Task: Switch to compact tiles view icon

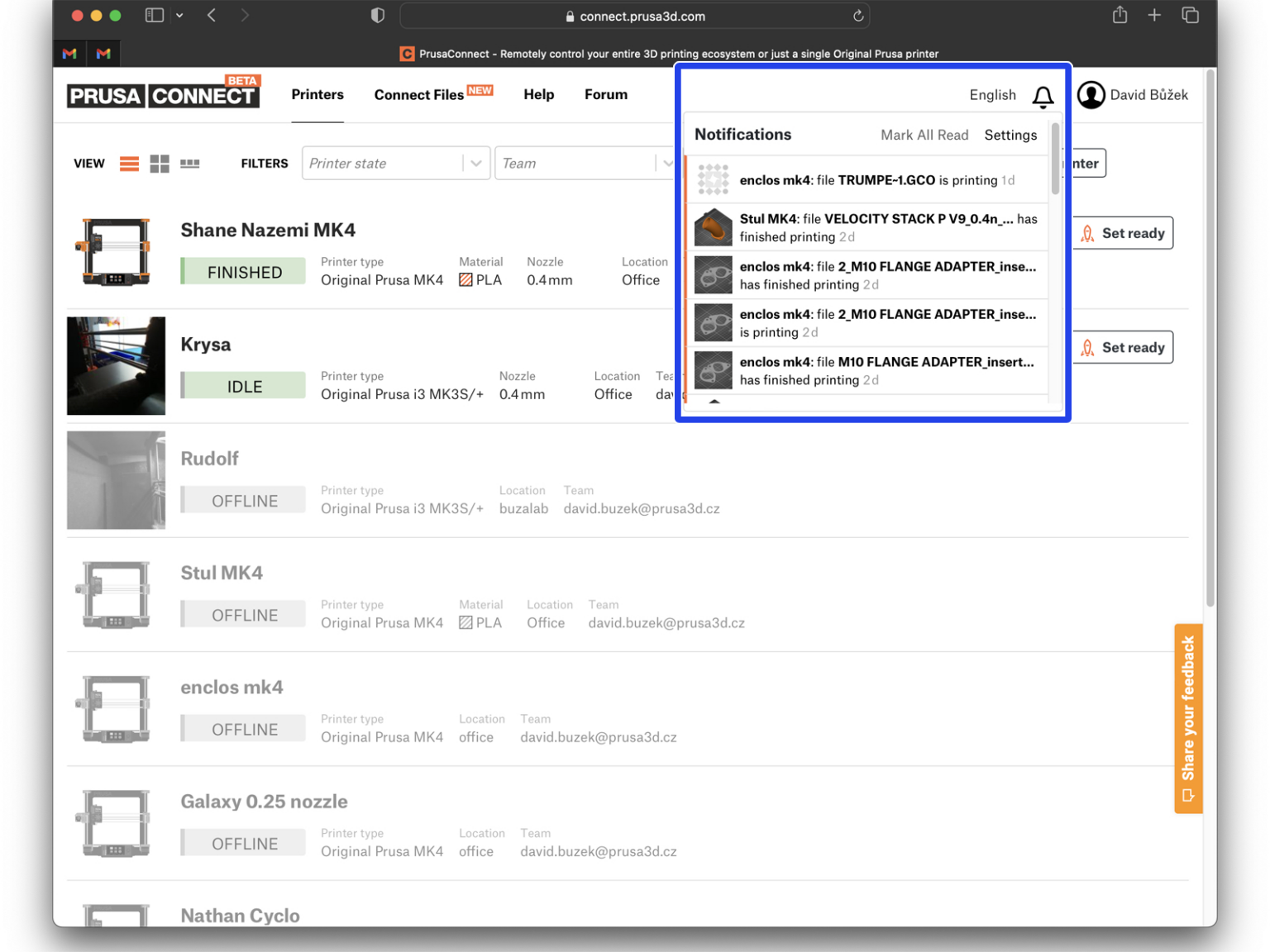Action: (190, 164)
